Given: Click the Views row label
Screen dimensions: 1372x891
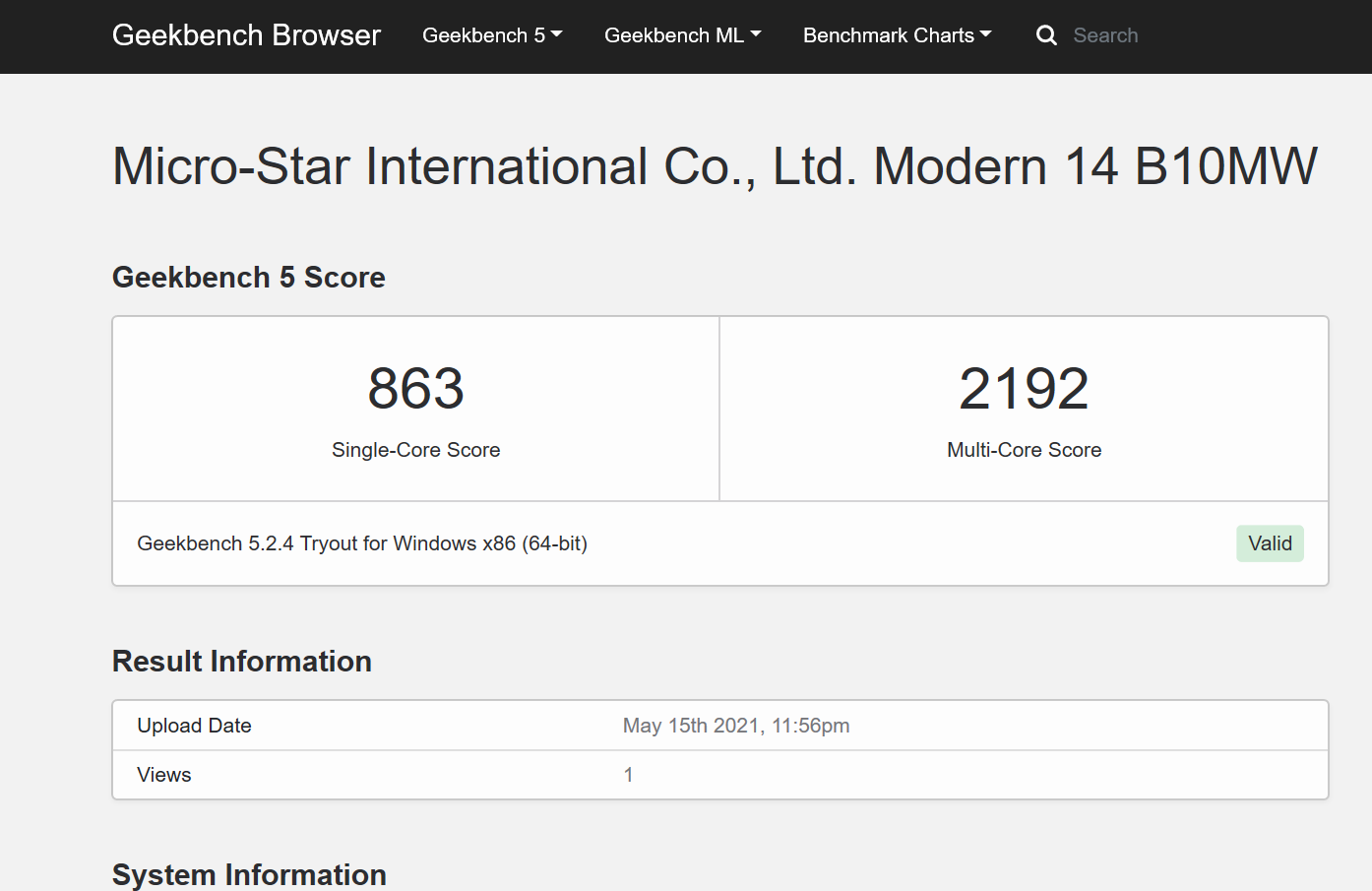Looking at the screenshot, I should (164, 775).
